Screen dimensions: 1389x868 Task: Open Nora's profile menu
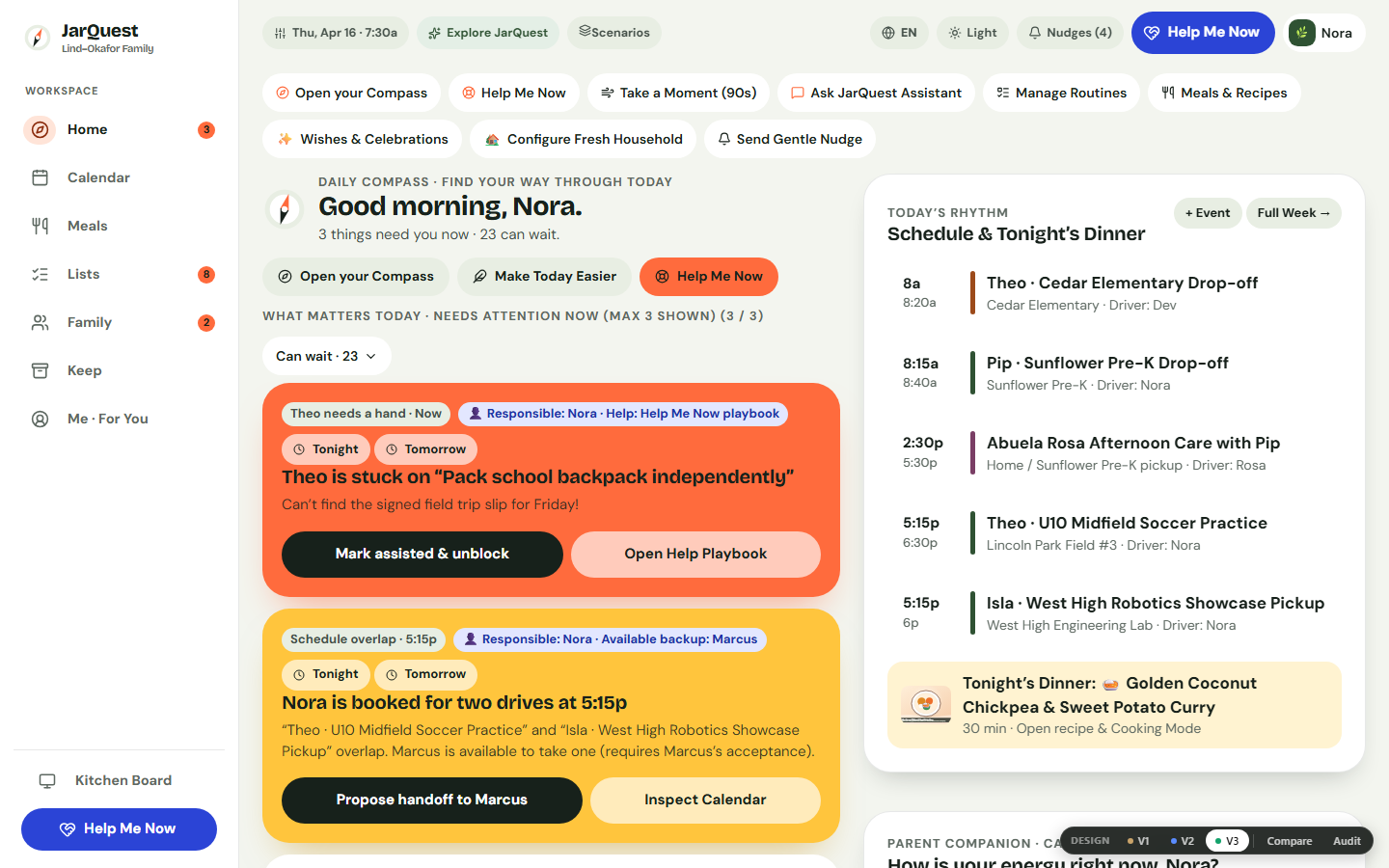tap(1326, 33)
